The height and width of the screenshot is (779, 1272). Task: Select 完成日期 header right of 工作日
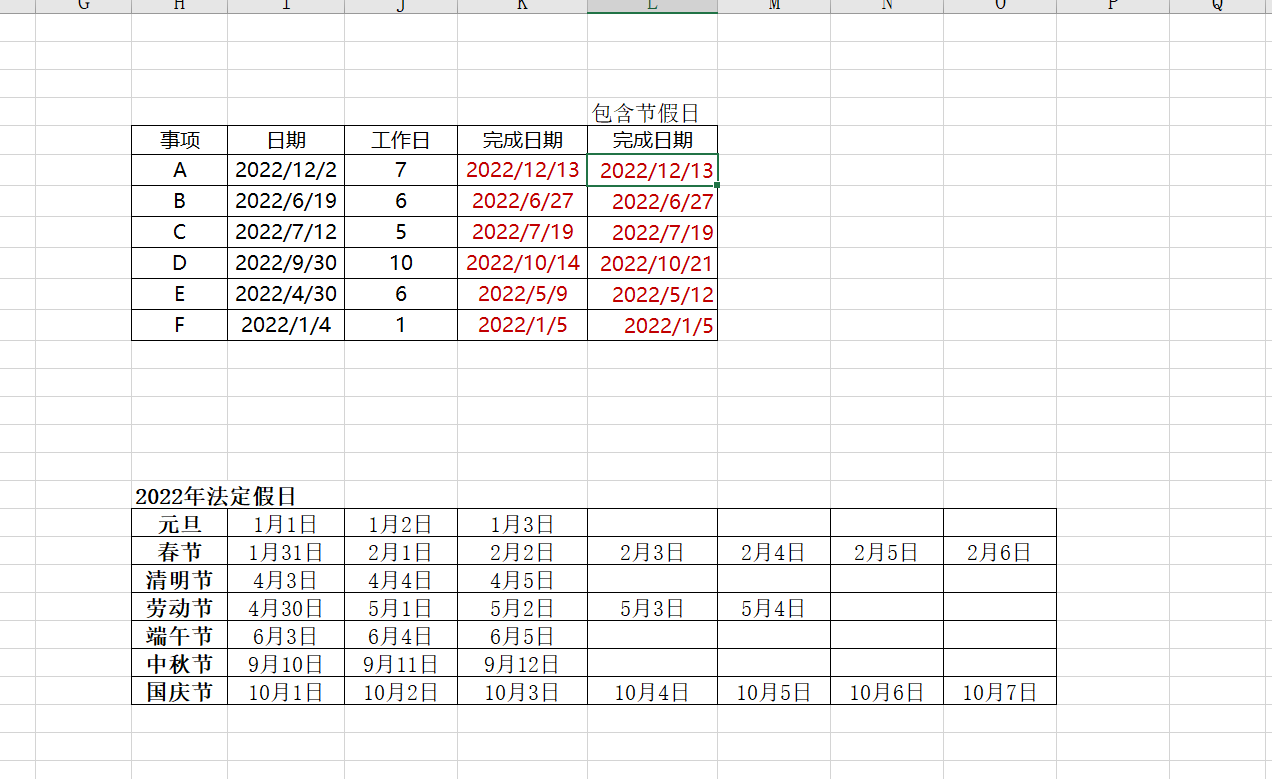(x=522, y=140)
